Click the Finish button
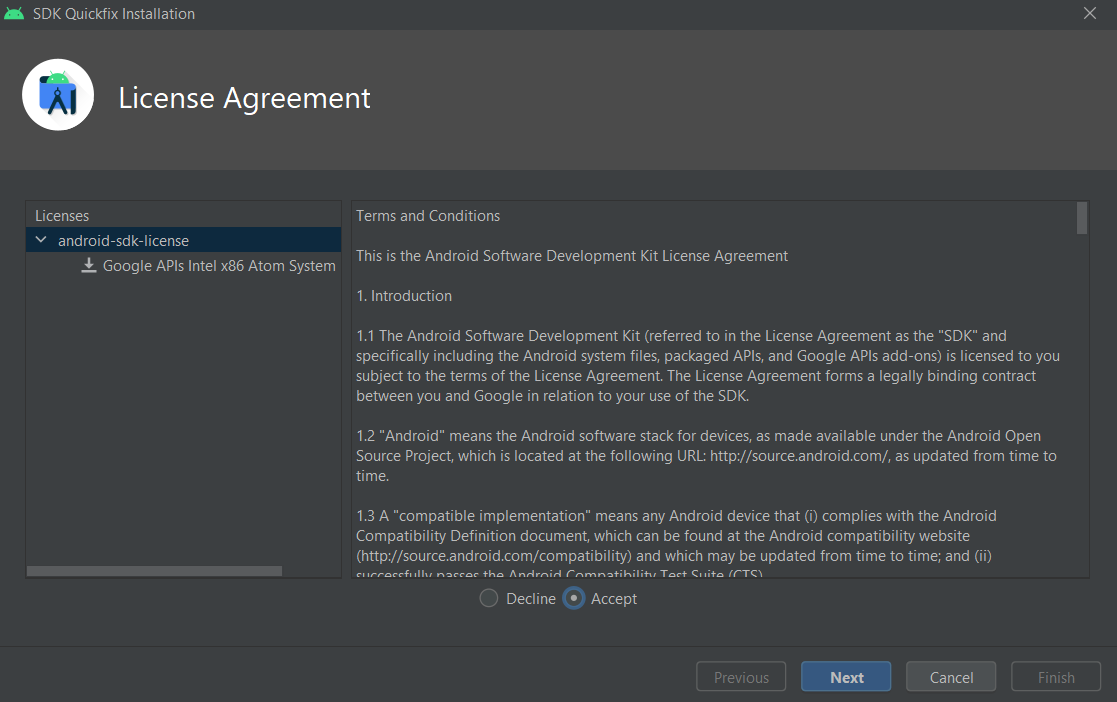 (1056, 676)
